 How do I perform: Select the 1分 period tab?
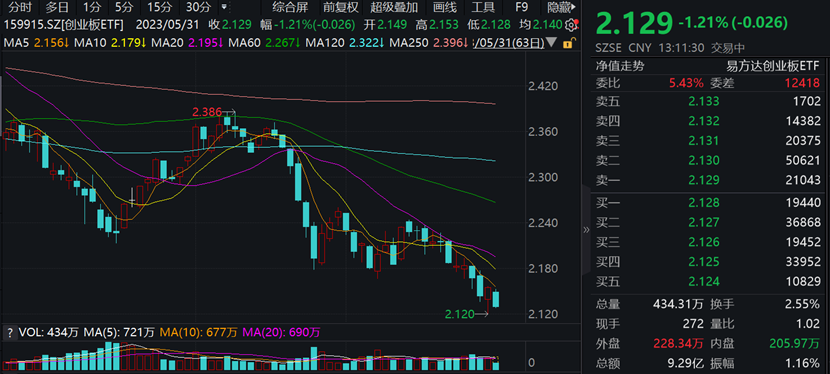[x=92, y=7]
